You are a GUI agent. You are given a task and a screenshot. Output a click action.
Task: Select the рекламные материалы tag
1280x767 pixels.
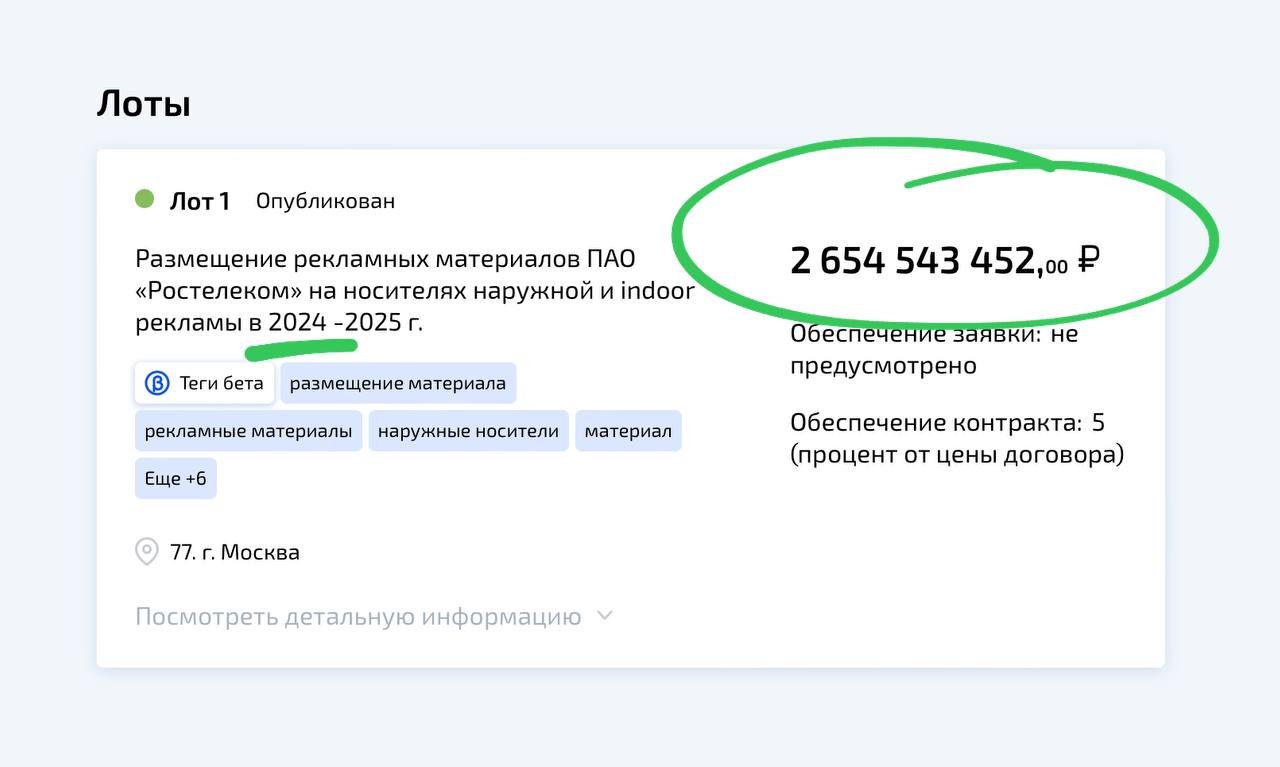pyautogui.click(x=248, y=431)
